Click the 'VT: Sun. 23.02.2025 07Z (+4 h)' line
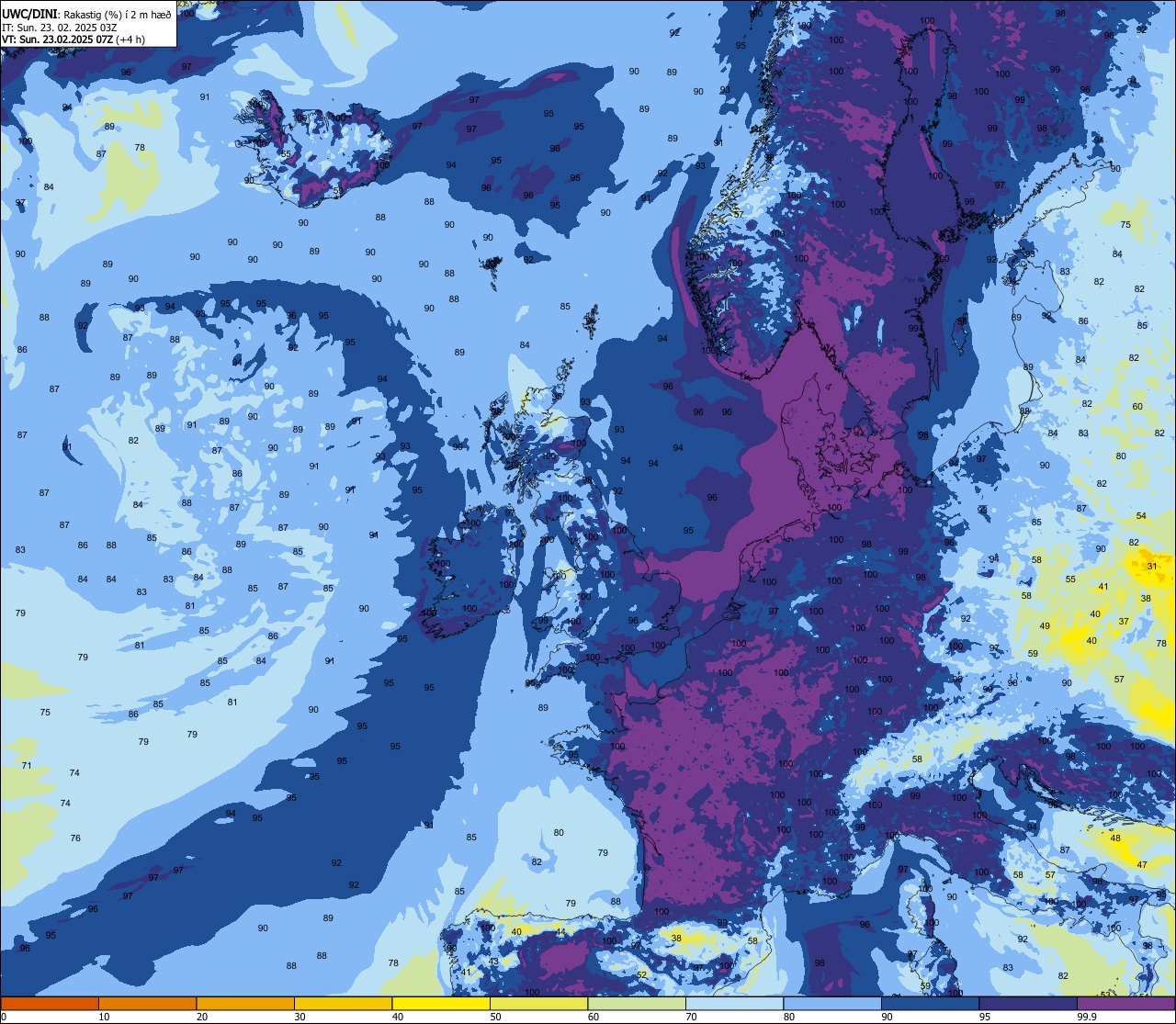 pos(73,39)
